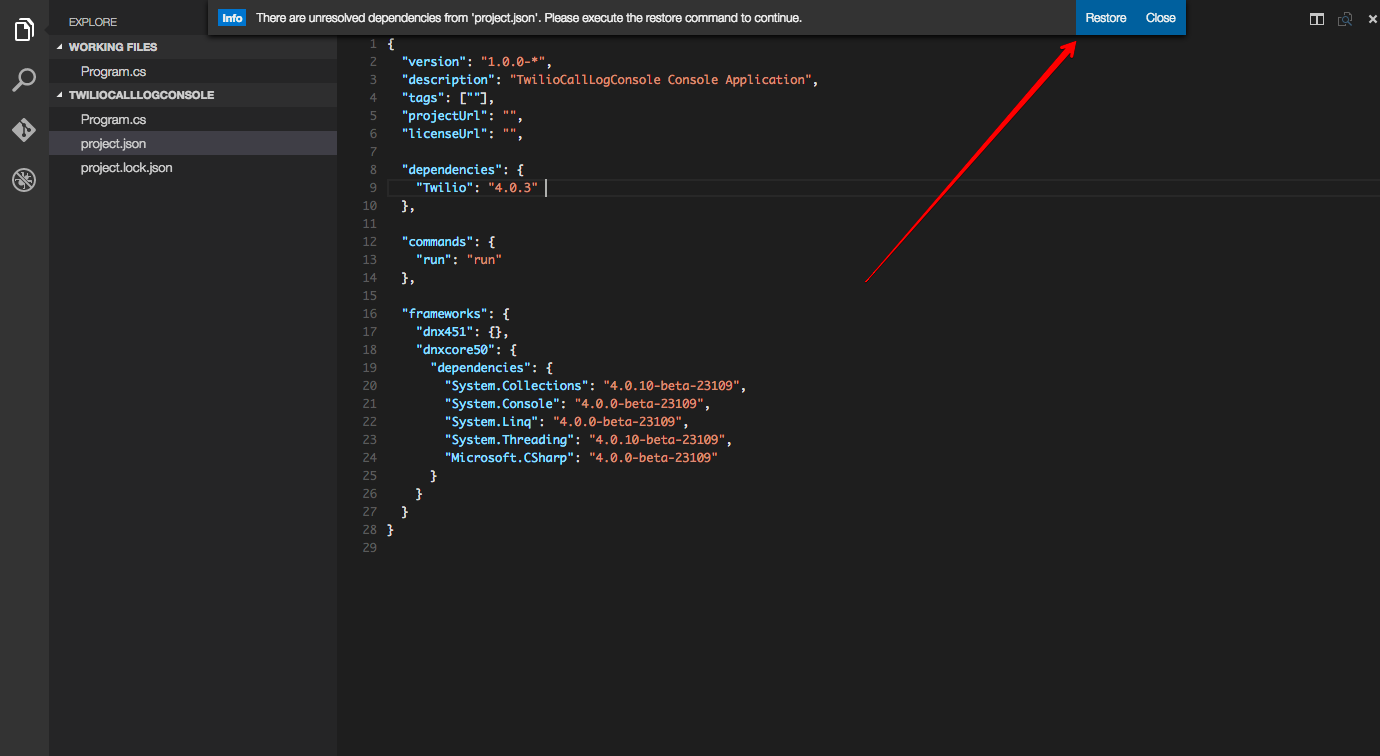Click the "TwilioCallLogConsole Console Application" description string
This screenshot has height=756, width=1380.
[660, 79]
